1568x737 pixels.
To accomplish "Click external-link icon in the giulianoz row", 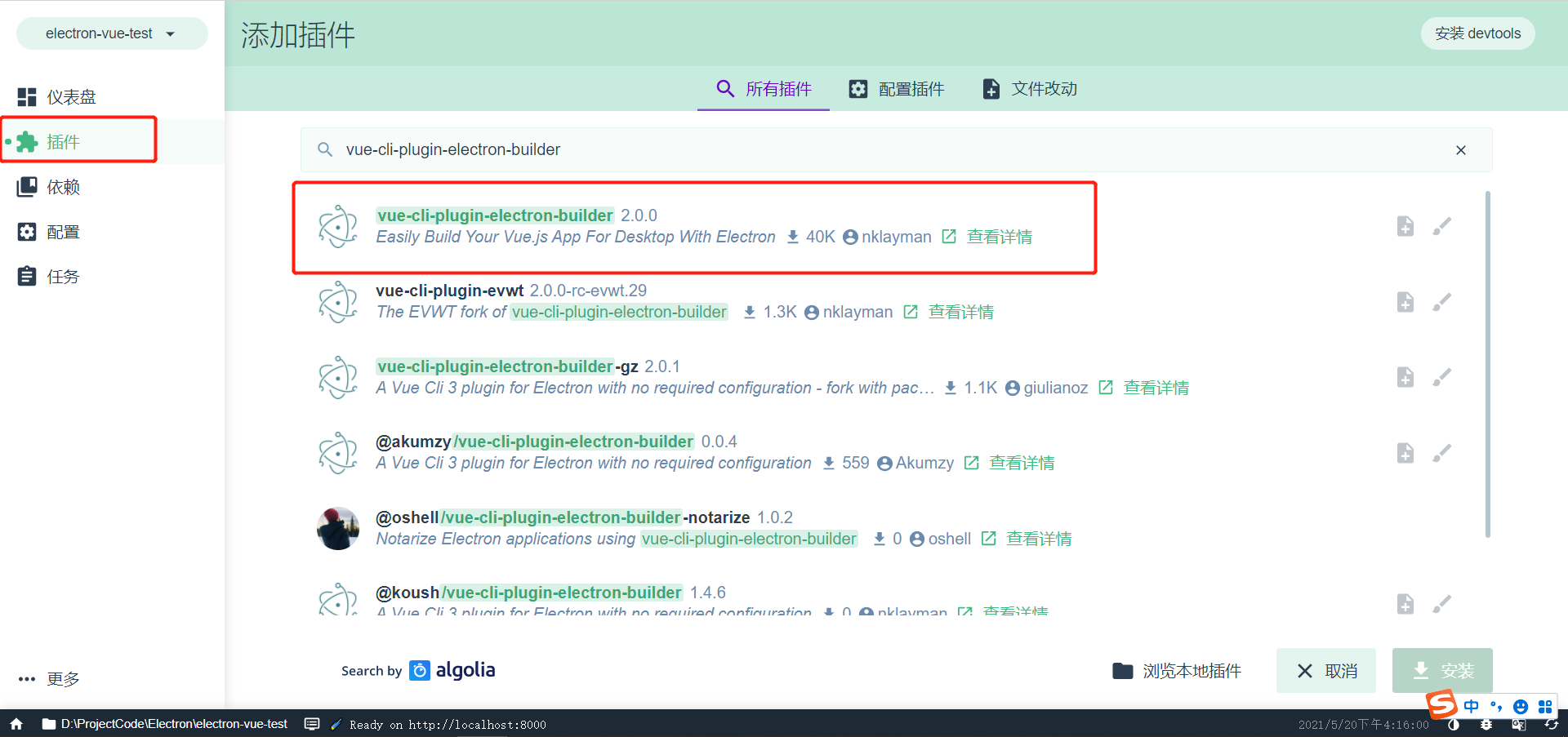I will coord(1106,388).
